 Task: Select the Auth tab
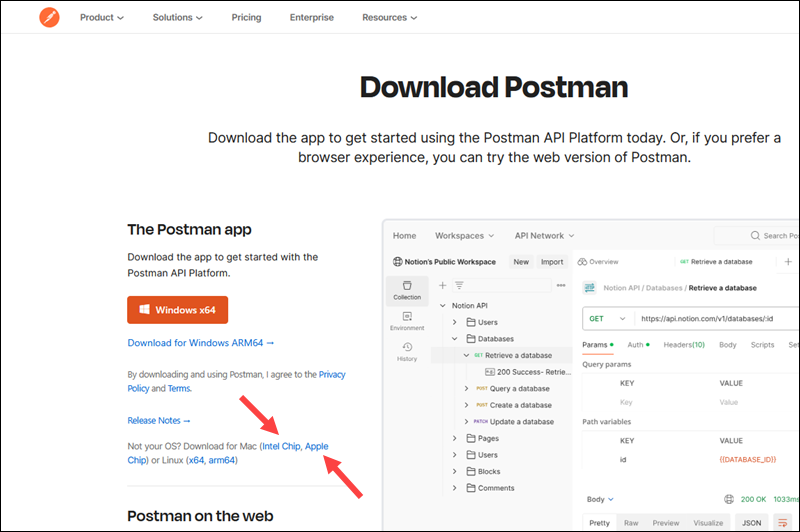coord(638,345)
